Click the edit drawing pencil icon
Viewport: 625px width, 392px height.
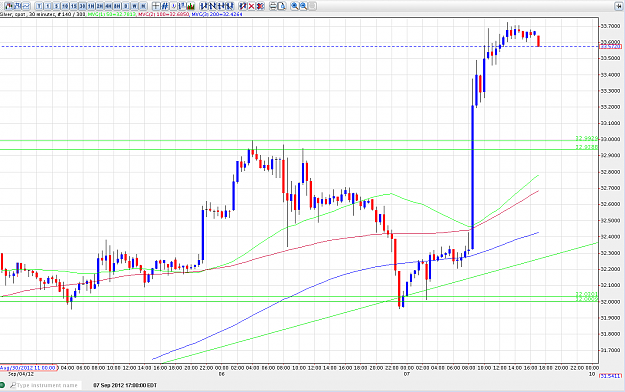[242, 6]
